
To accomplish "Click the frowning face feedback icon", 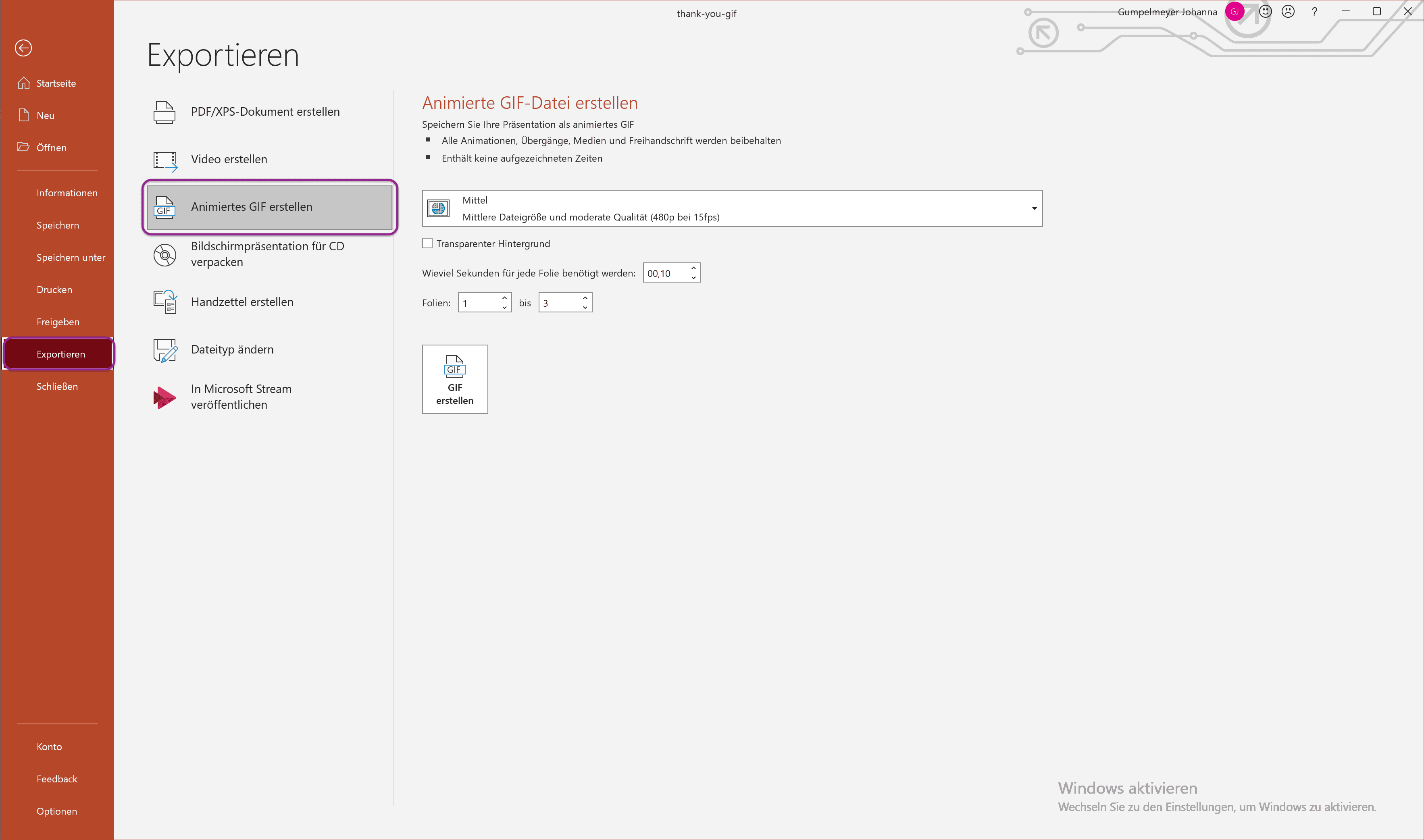I will pos(1288,12).
